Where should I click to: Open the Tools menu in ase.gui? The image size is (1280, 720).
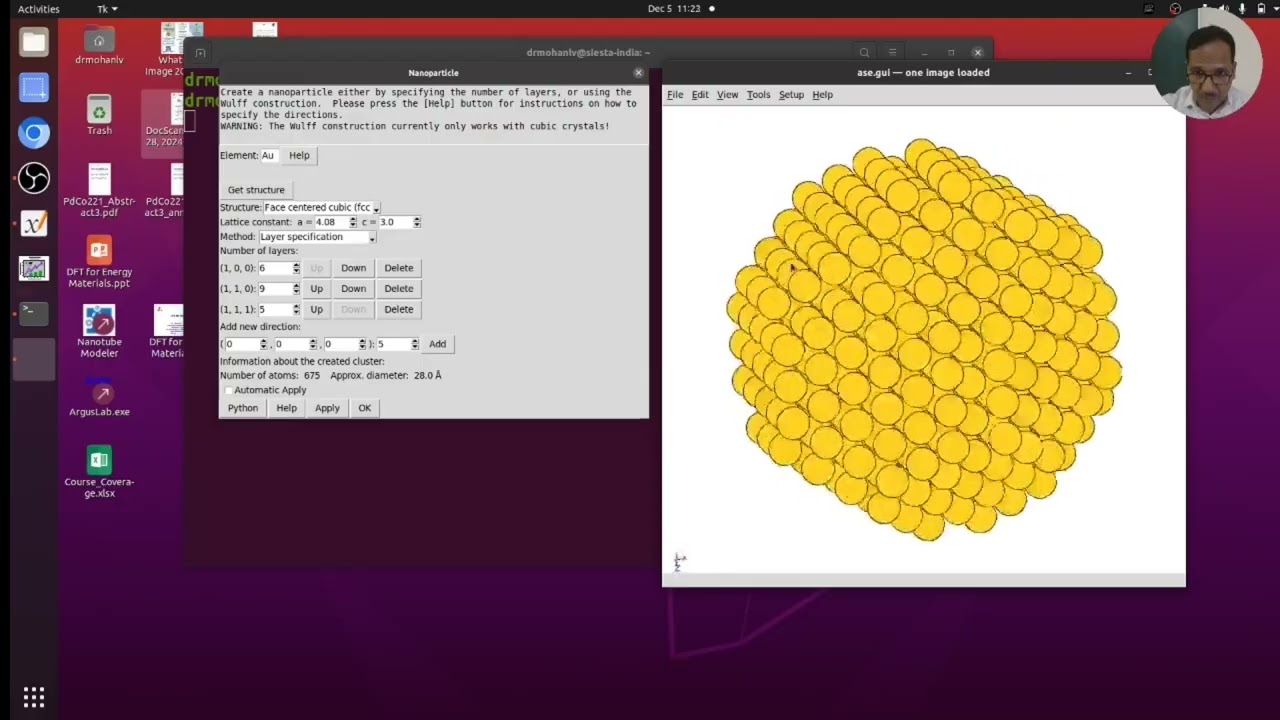758,95
